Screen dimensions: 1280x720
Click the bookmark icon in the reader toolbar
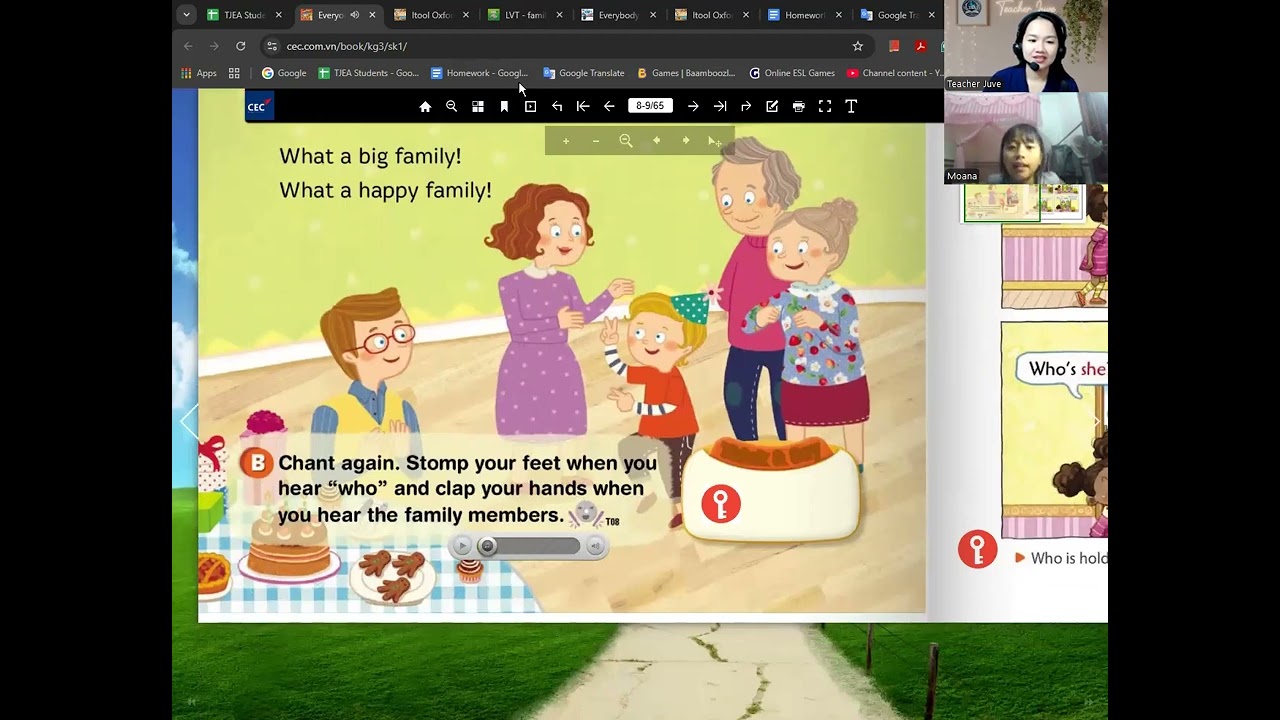point(504,106)
